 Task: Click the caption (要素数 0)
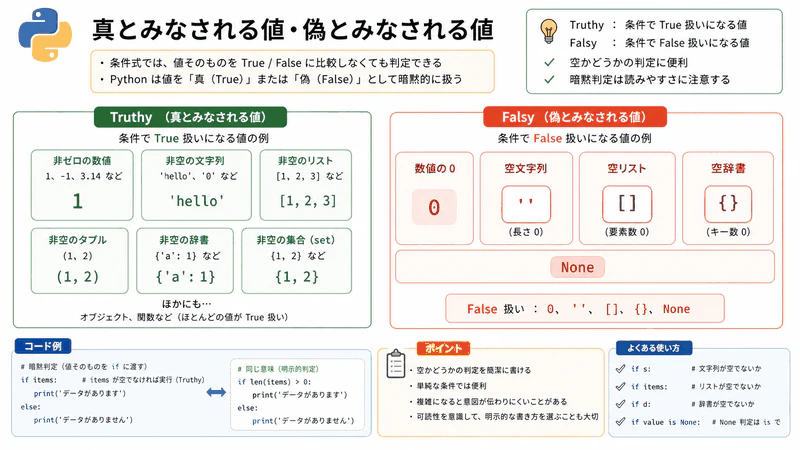[x=627, y=232]
